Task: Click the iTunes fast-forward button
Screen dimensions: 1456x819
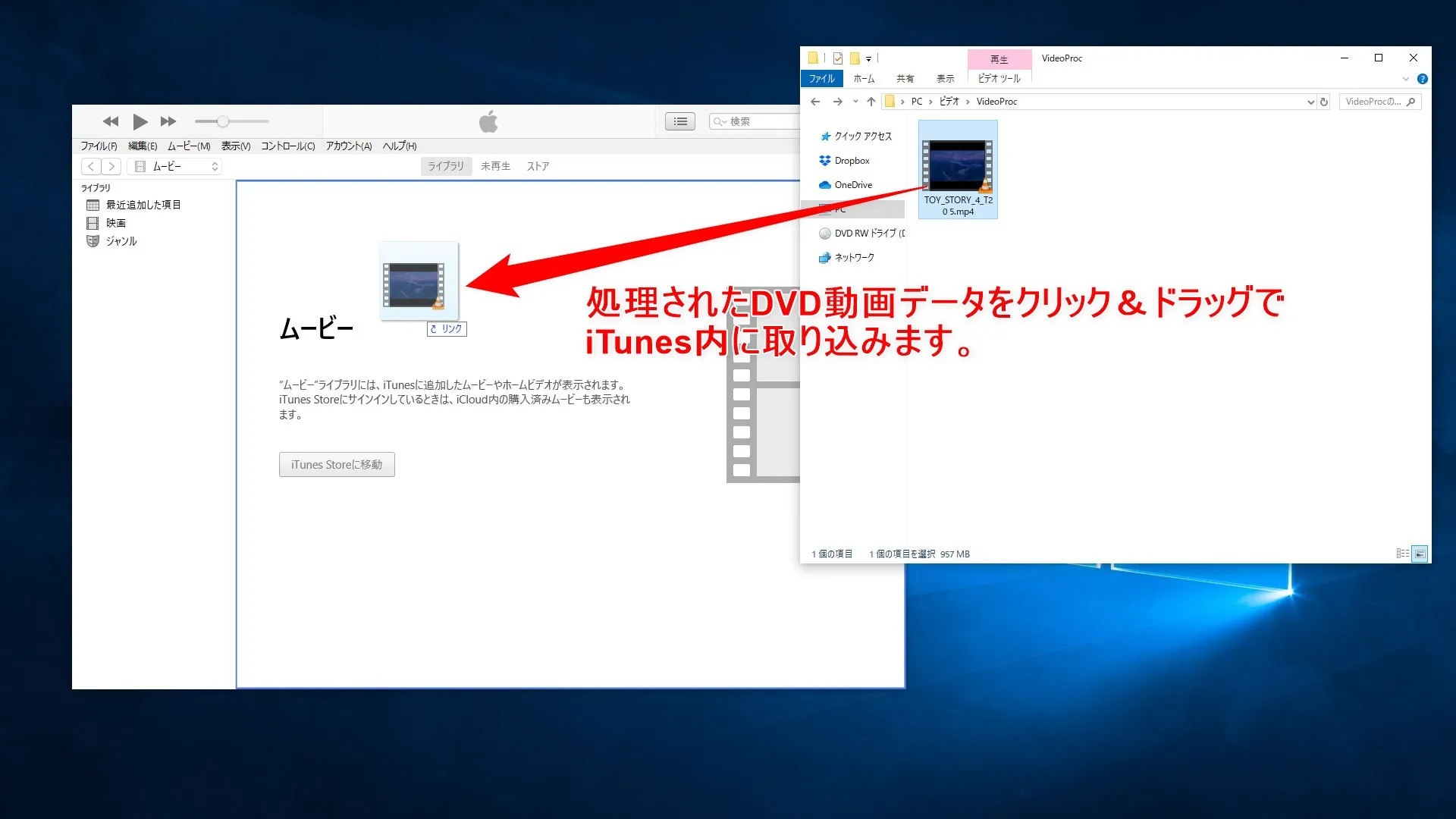Action: (168, 121)
